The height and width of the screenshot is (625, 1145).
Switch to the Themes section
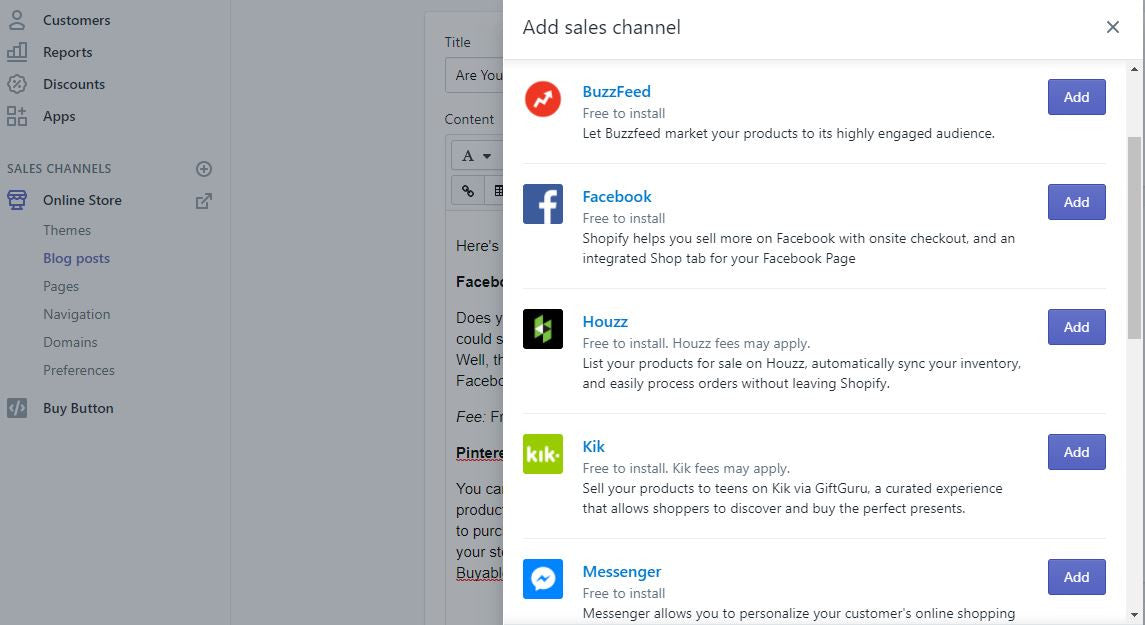[x=66, y=230]
